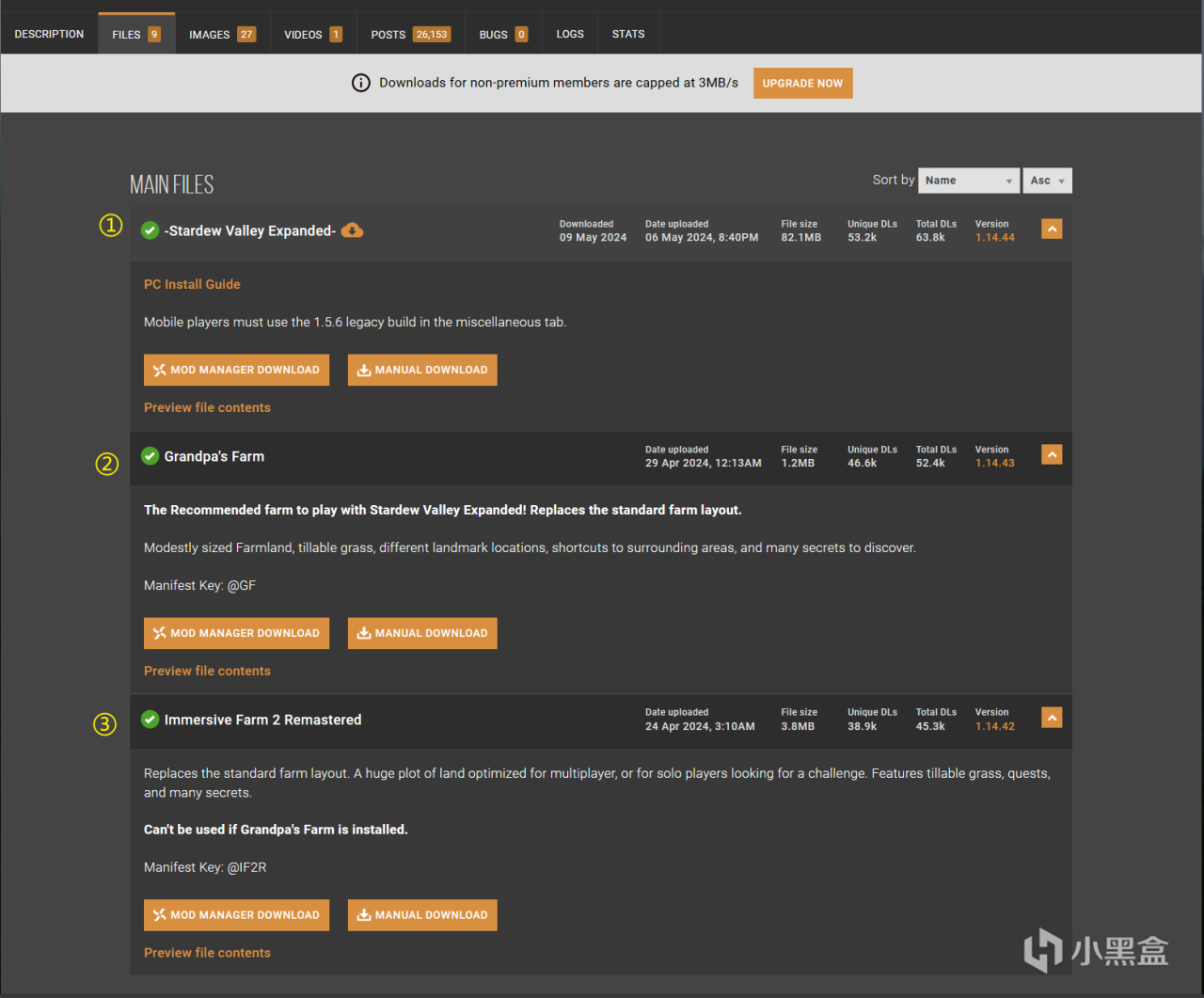Click upload date 29 Apr 2024, 12:13AM
The height and width of the screenshot is (998, 1204).
(x=704, y=464)
